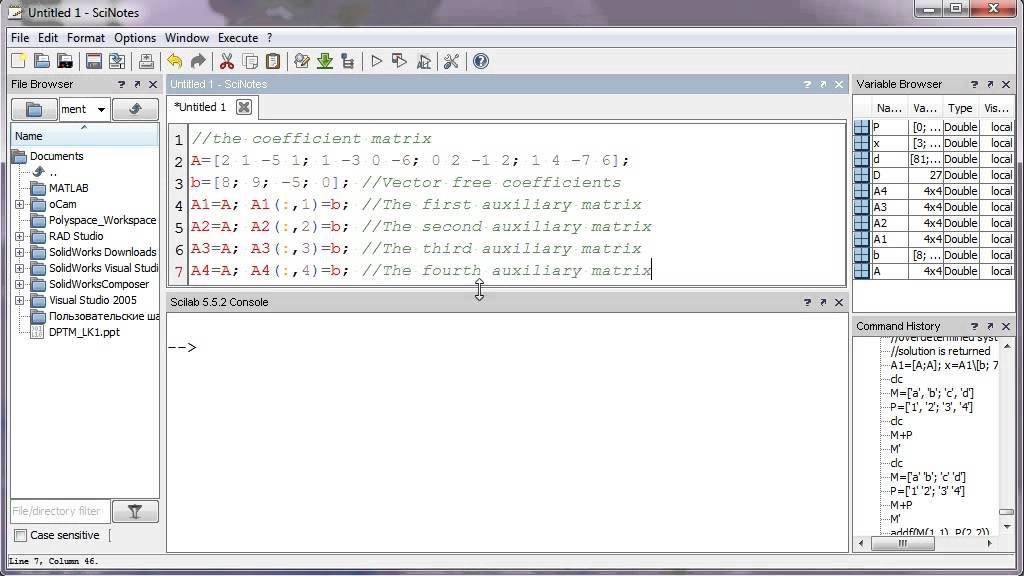Create a new file with toolbar icon
The image size is (1024, 576).
(x=18, y=61)
